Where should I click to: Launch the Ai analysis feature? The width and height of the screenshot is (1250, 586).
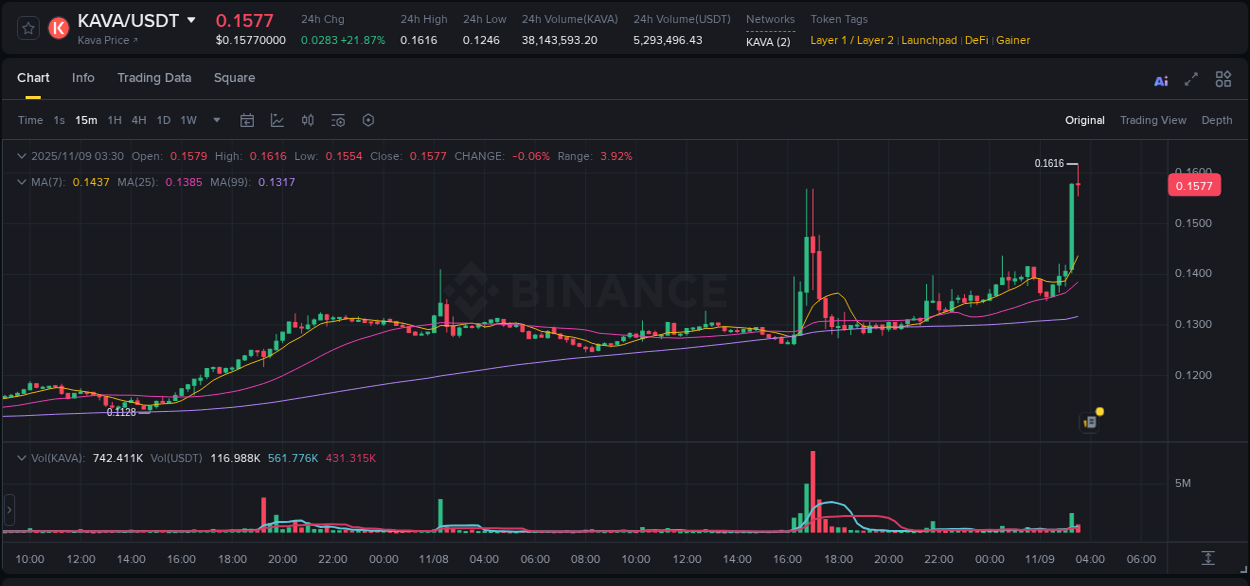tap(1161, 80)
